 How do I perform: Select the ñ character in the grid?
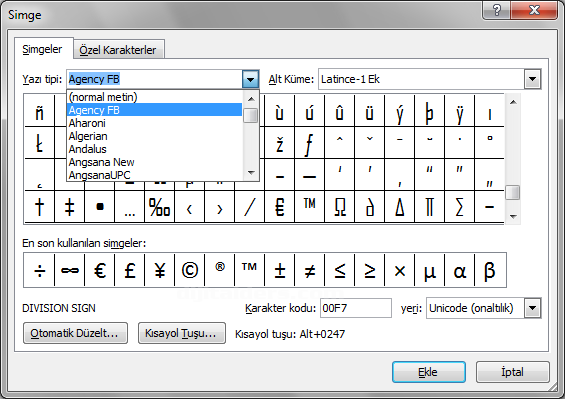click(39, 111)
